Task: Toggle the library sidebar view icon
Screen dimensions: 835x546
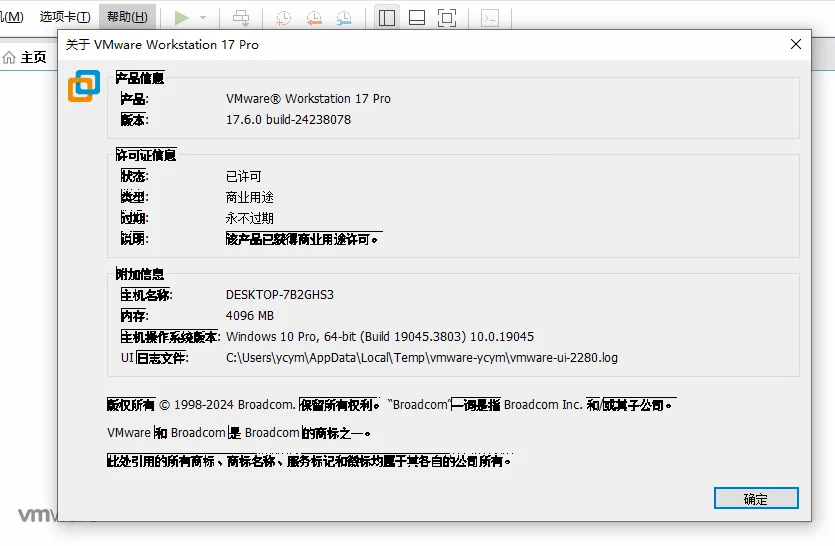Action: 387,18
